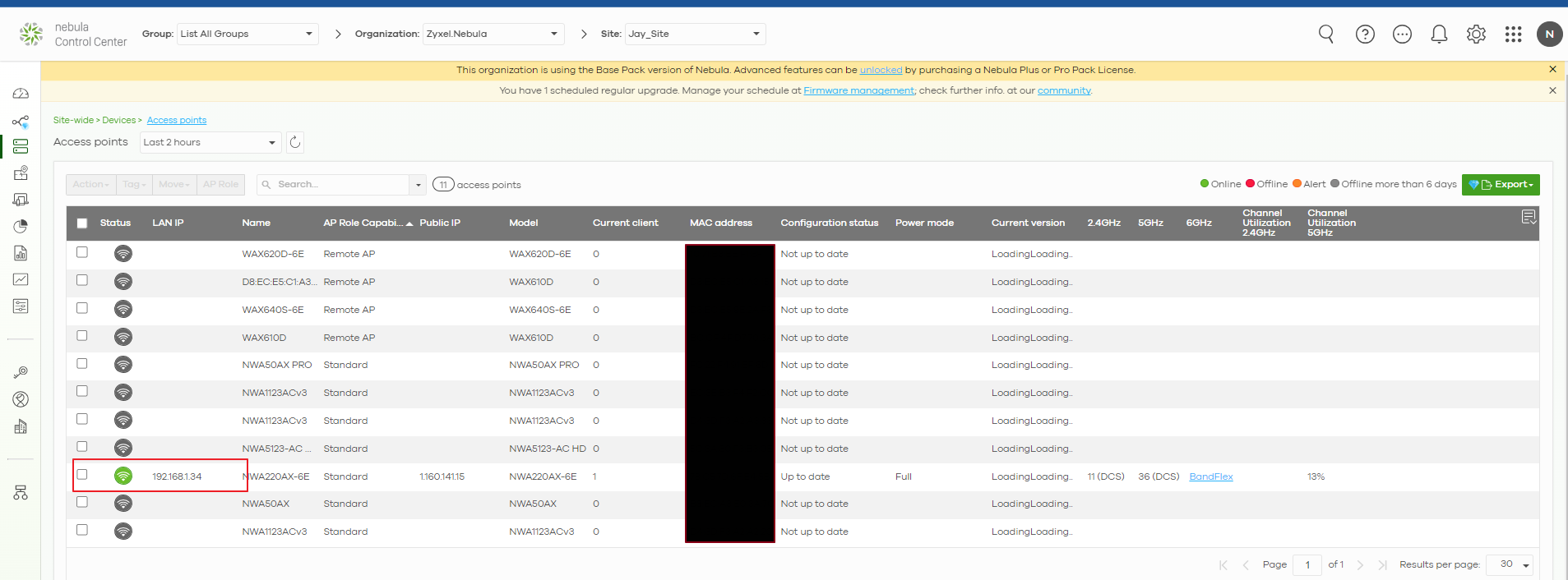Image resolution: width=1568 pixels, height=580 pixels.
Task: Open the help question mark icon
Action: tap(1365, 34)
